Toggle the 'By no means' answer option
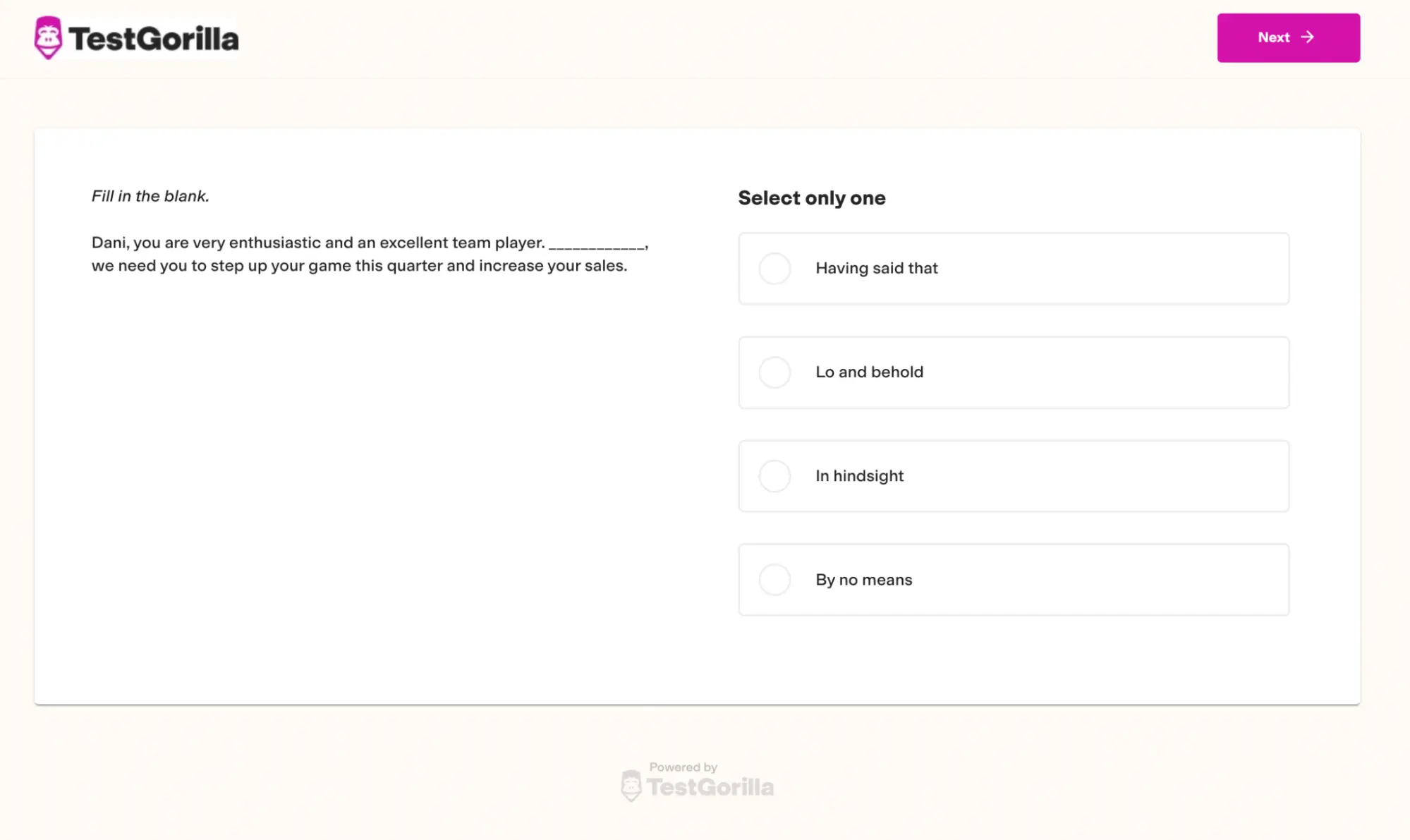This screenshot has height=840, width=1410. coord(775,579)
